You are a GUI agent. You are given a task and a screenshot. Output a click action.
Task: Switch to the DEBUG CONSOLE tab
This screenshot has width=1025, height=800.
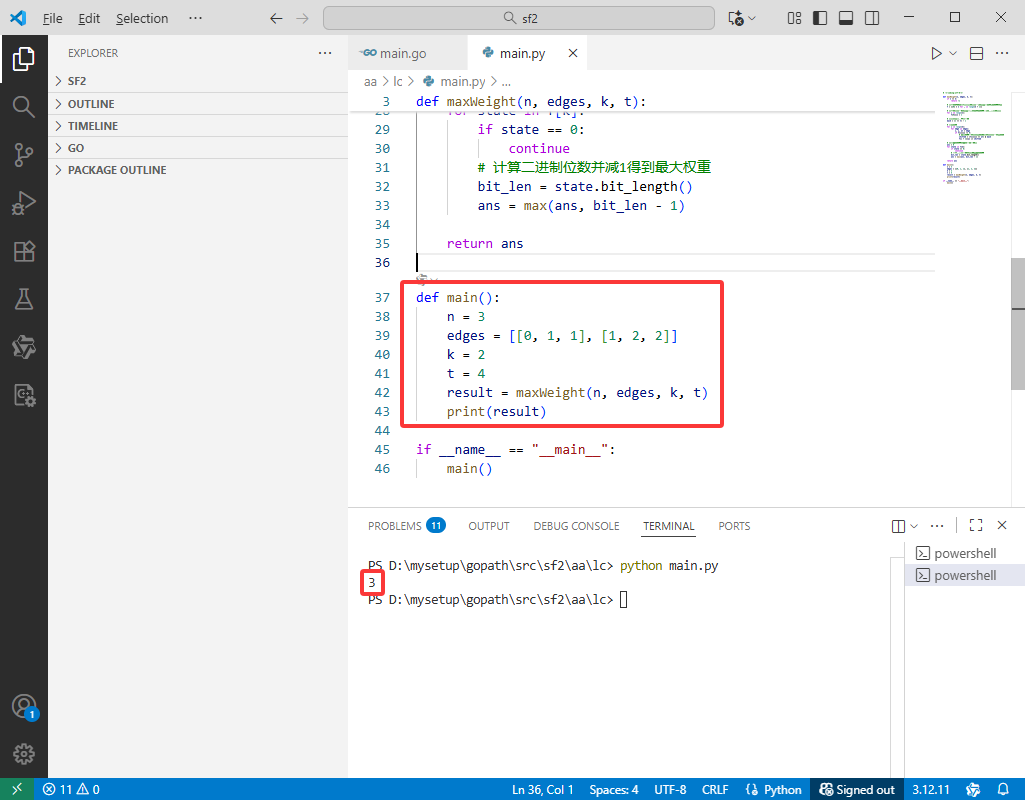coord(576,526)
